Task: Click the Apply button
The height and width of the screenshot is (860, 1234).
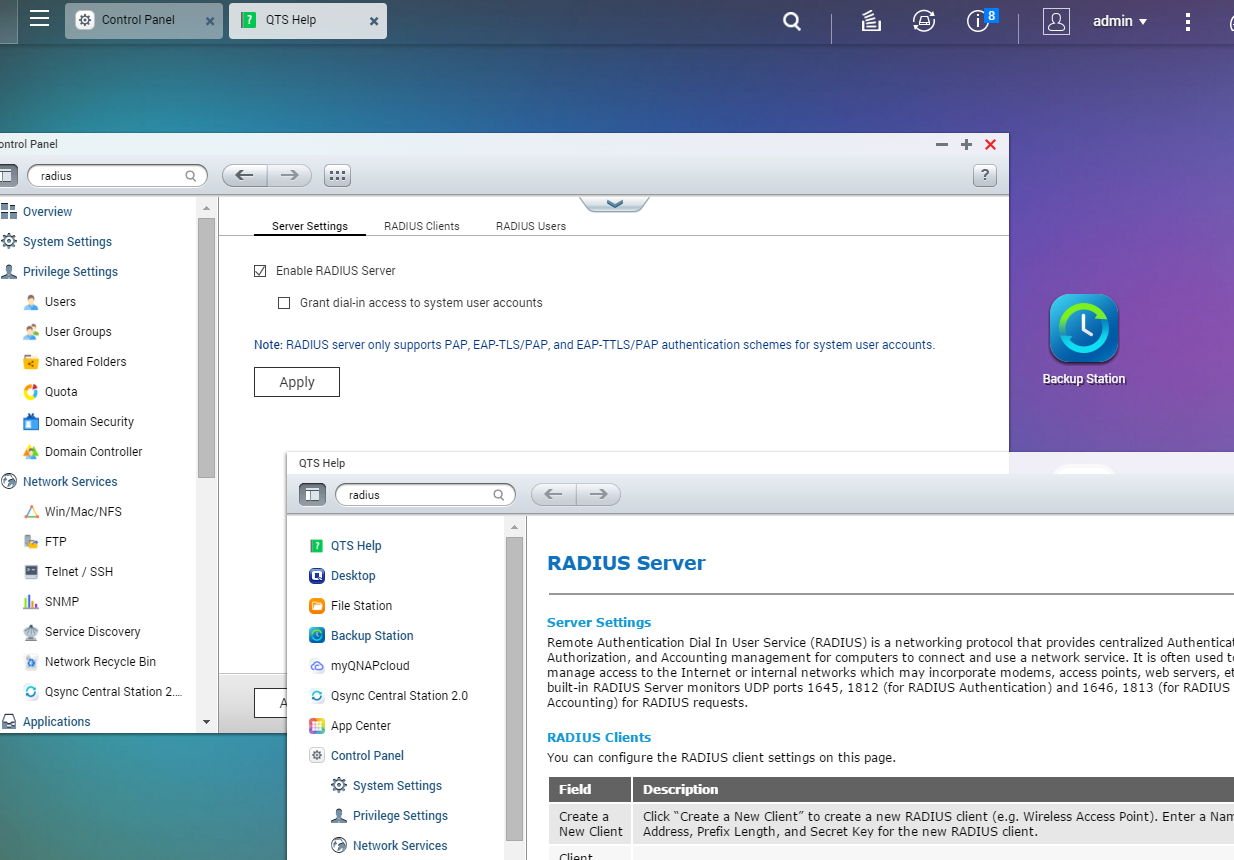Action: click(x=297, y=382)
